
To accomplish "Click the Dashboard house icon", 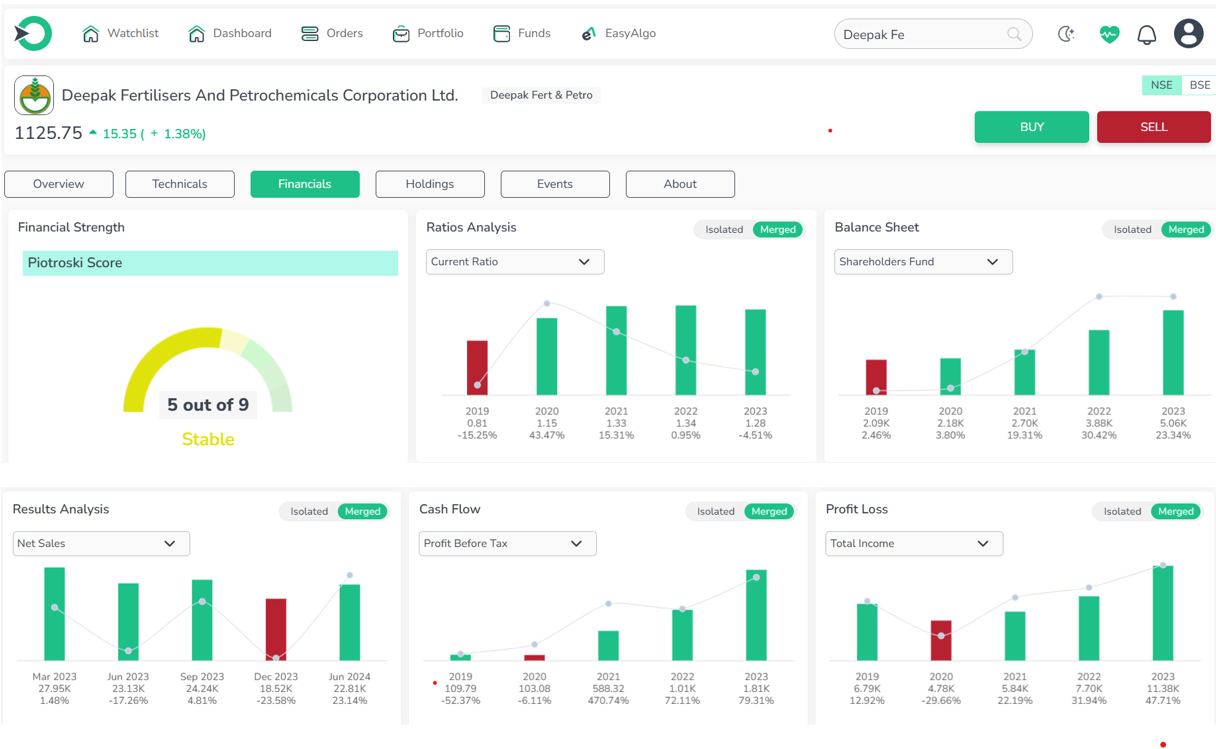I will [197, 34].
